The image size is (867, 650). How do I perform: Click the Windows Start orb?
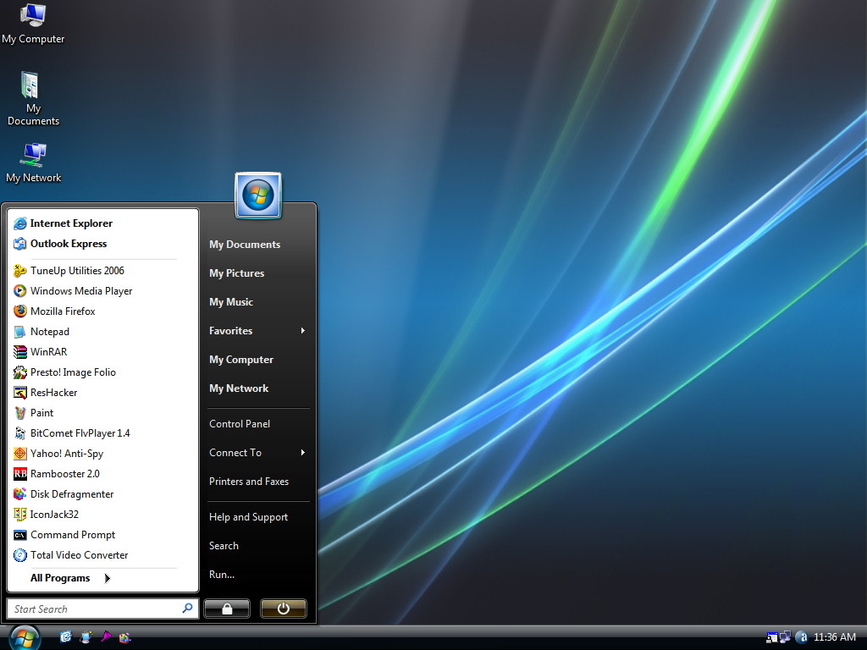click(22, 636)
